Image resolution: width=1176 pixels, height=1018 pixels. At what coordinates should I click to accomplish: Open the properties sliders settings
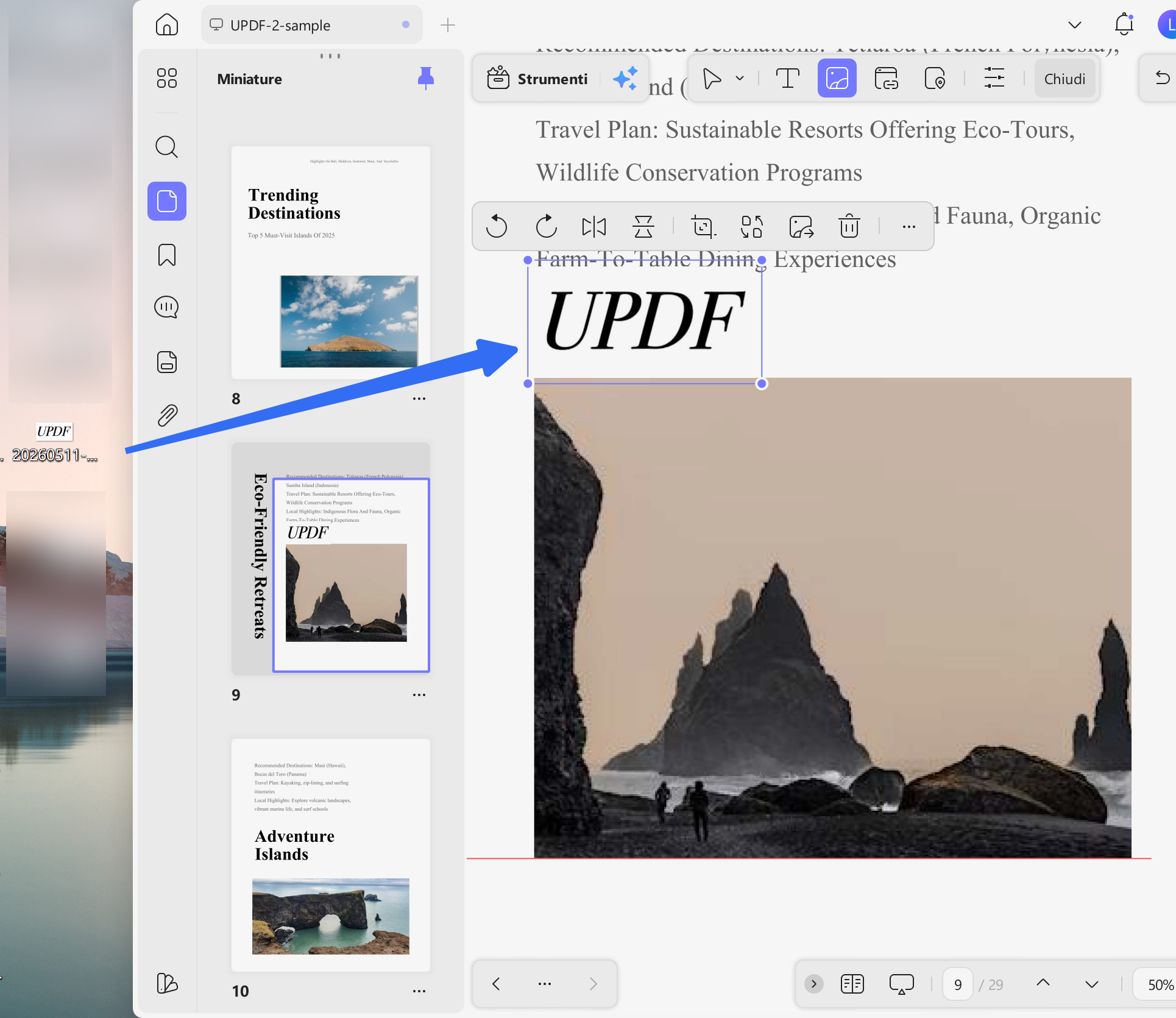pyautogui.click(x=994, y=79)
